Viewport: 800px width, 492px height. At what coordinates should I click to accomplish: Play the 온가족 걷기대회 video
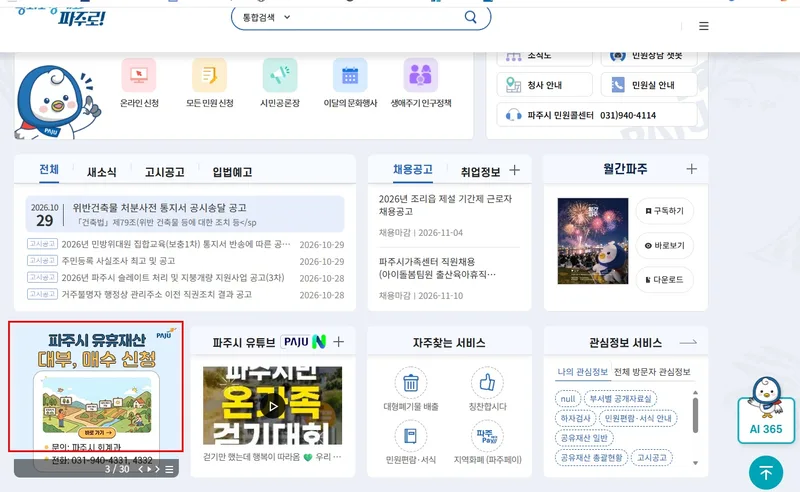(273, 406)
